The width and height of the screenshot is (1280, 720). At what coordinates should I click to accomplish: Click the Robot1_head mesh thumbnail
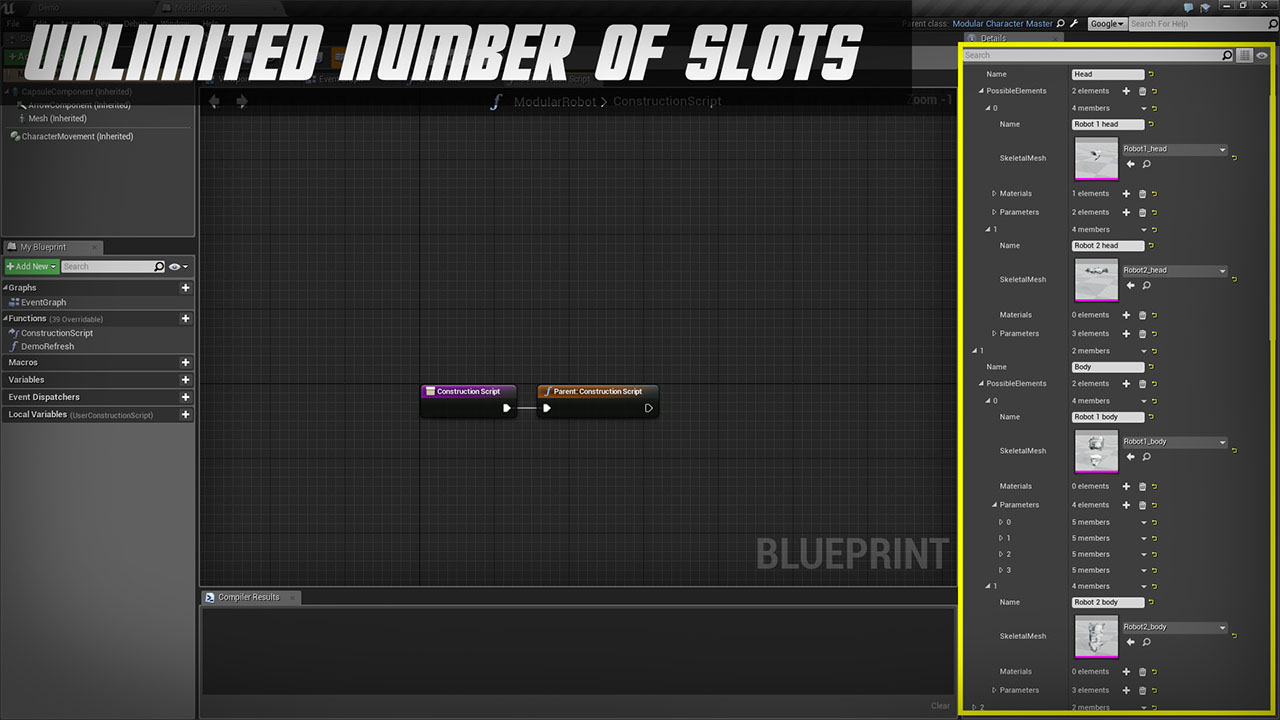point(1096,158)
